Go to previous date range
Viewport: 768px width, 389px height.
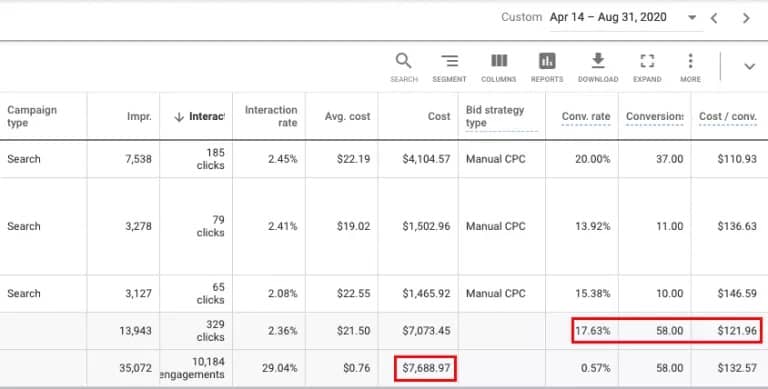pyautogui.click(x=714, y=18)
